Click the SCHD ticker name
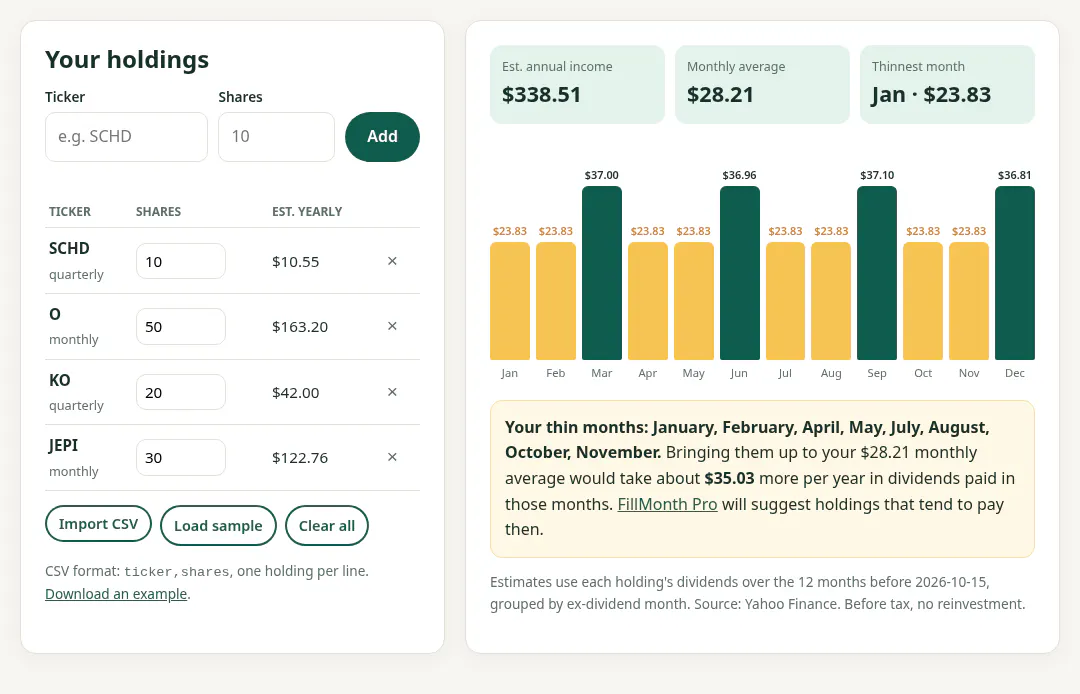This screenshot has height=694, width=1080. click(69, 249)
